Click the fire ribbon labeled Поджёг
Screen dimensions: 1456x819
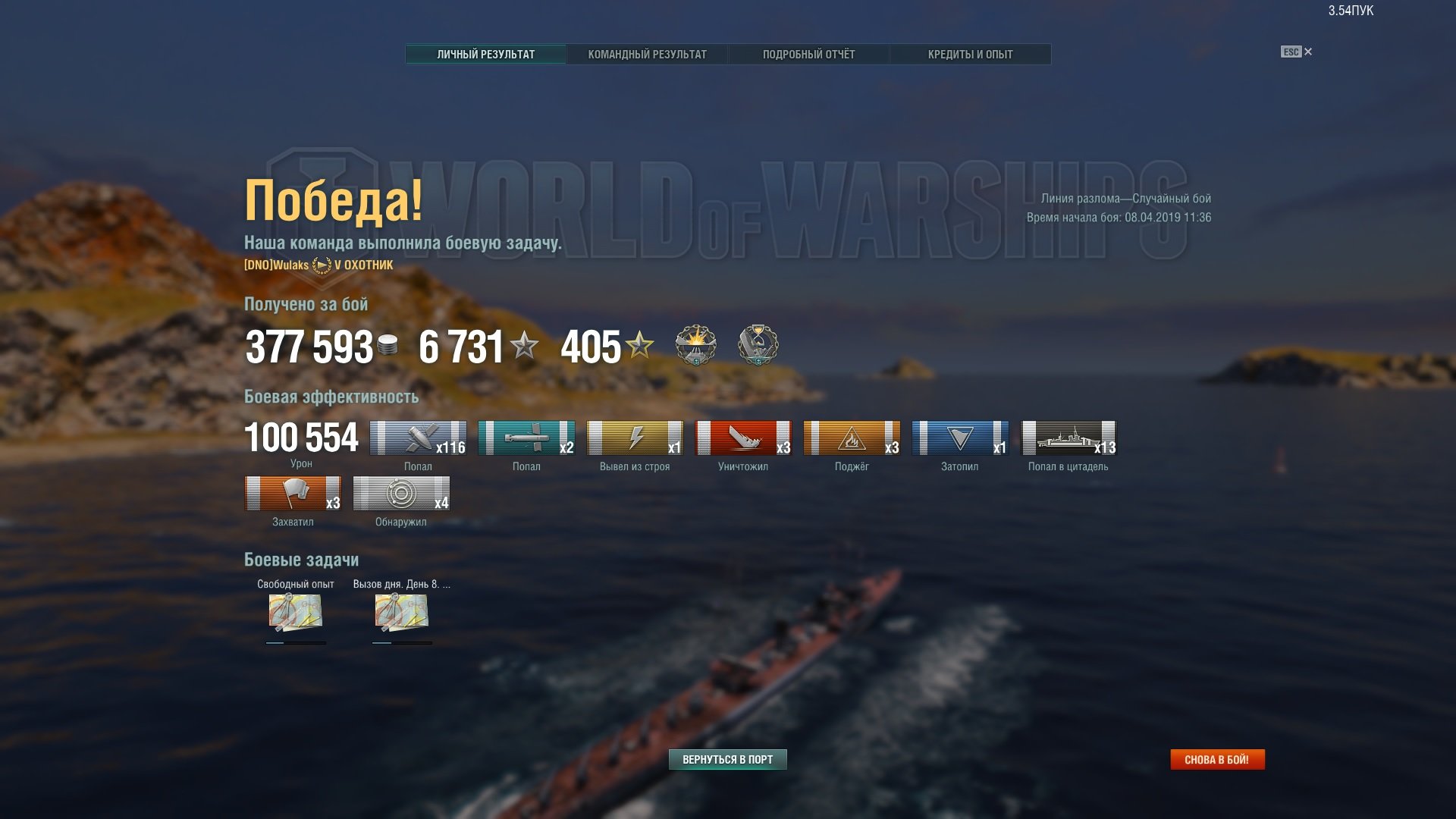click(852, 438)
